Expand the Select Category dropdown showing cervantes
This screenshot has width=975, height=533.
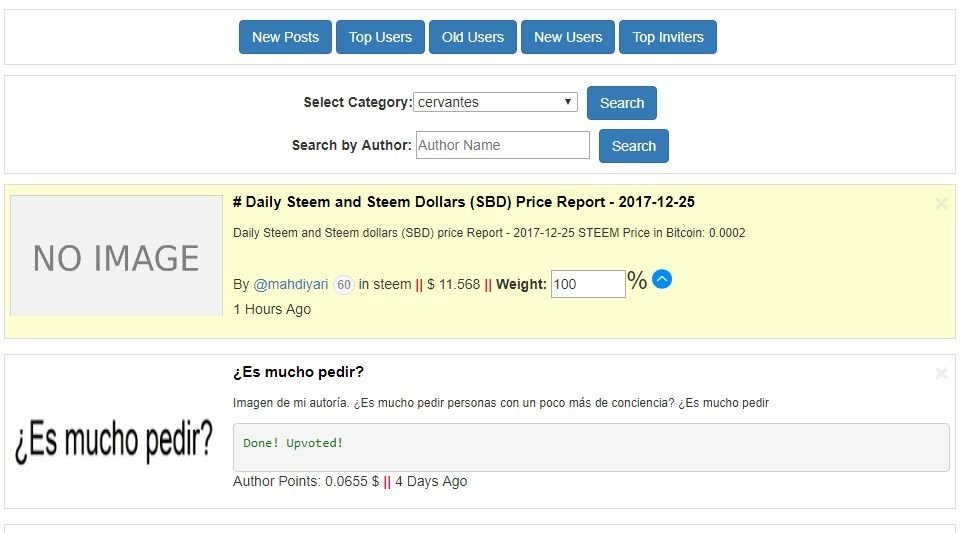495,102
